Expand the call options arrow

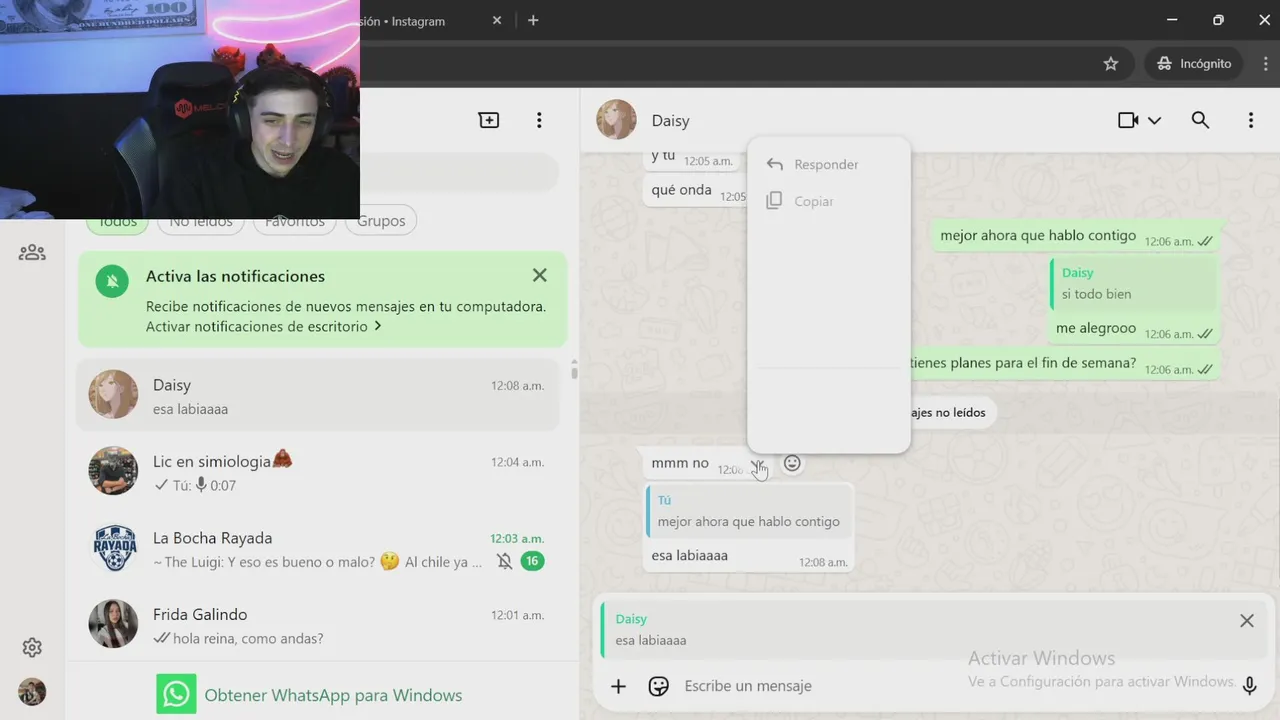(x=1154, y=120)
